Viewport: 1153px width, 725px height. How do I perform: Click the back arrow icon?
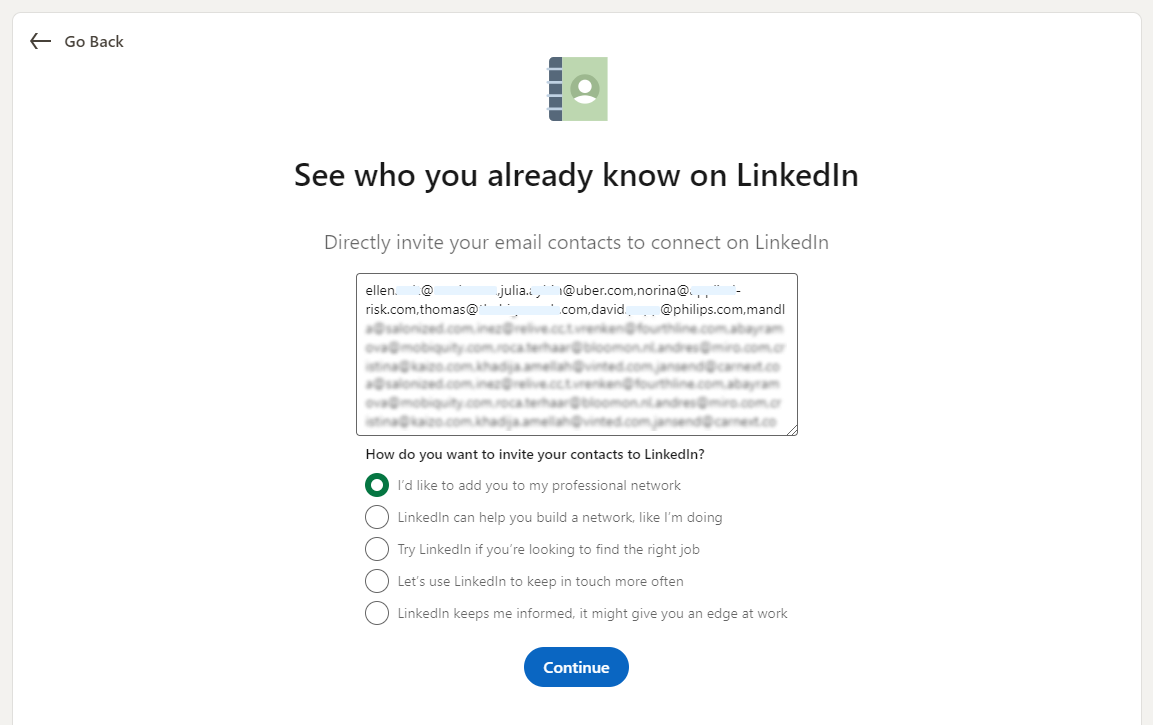pyautogui.click(x=39, y=41)
